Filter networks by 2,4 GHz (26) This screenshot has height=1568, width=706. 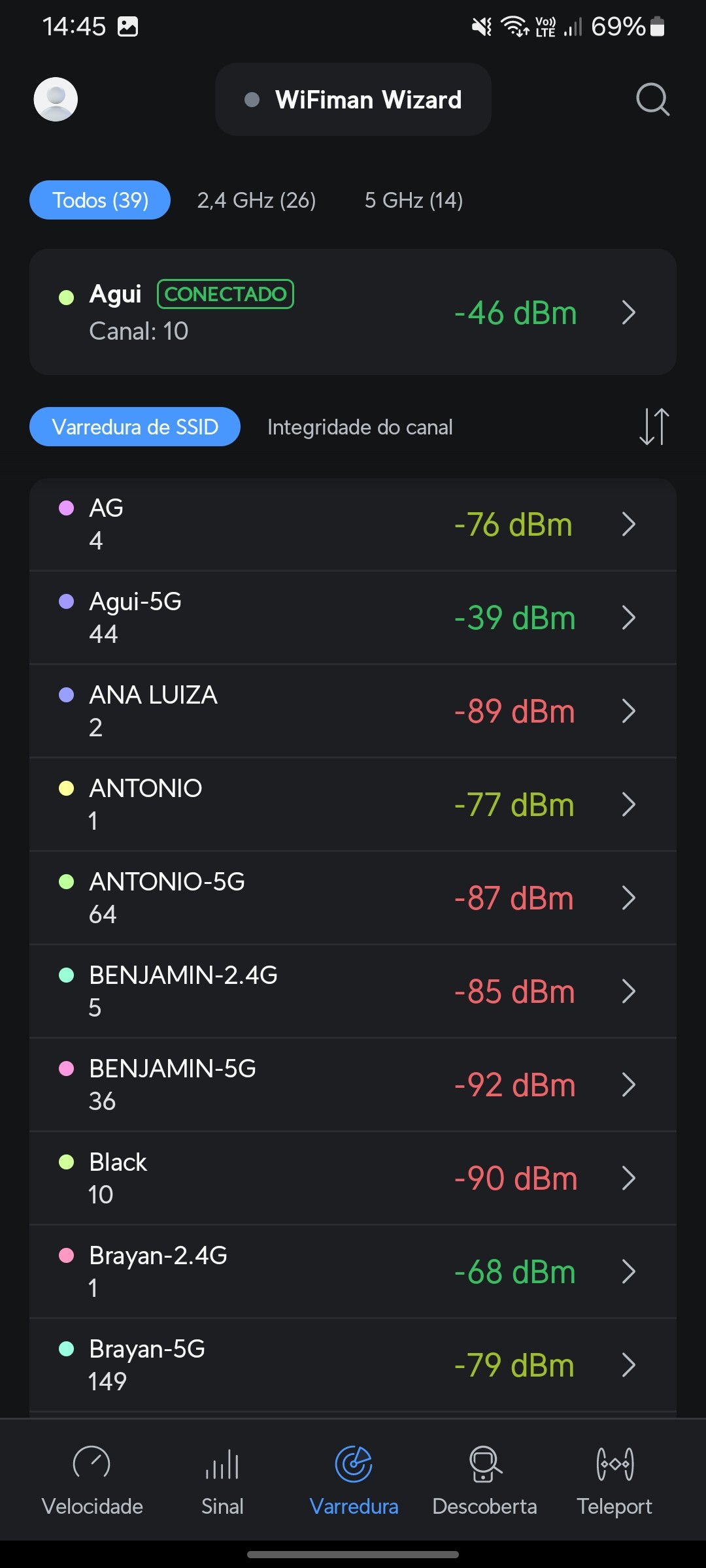(256, 200)
